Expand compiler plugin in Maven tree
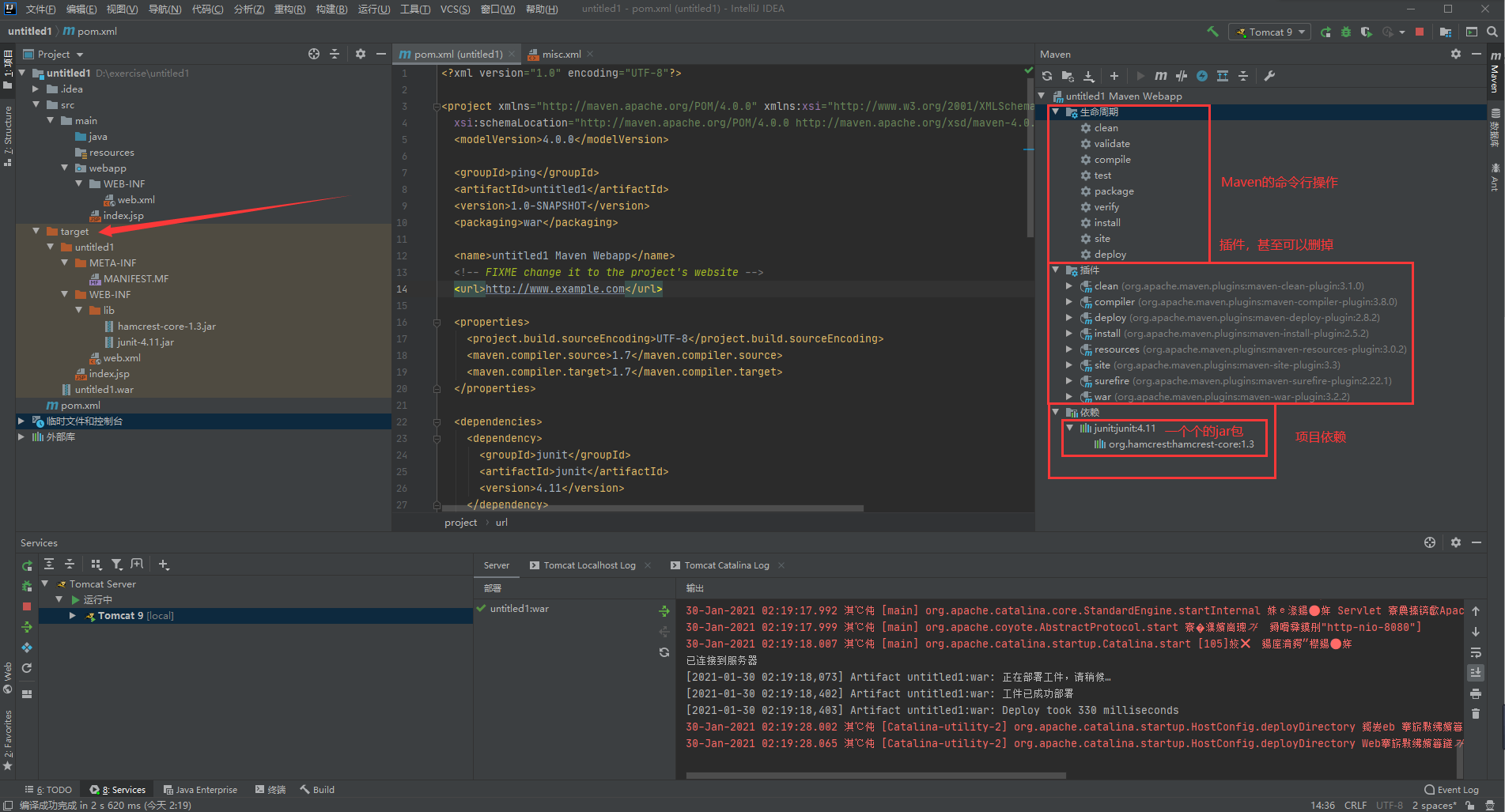The width and height of the screenshot is (1505, 812). pos(1069,301)
